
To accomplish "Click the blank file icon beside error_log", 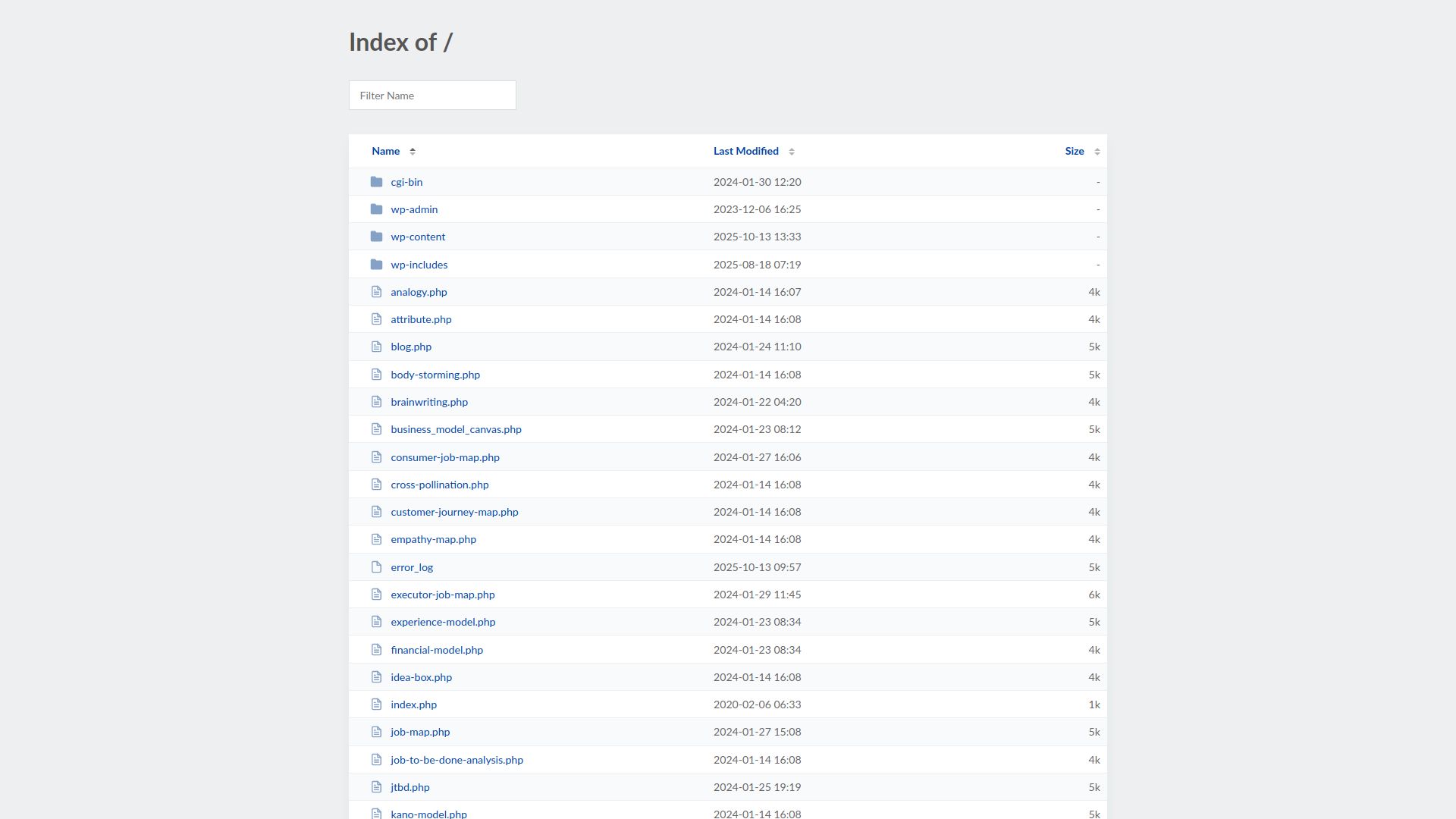I will [x=376, y=567].
